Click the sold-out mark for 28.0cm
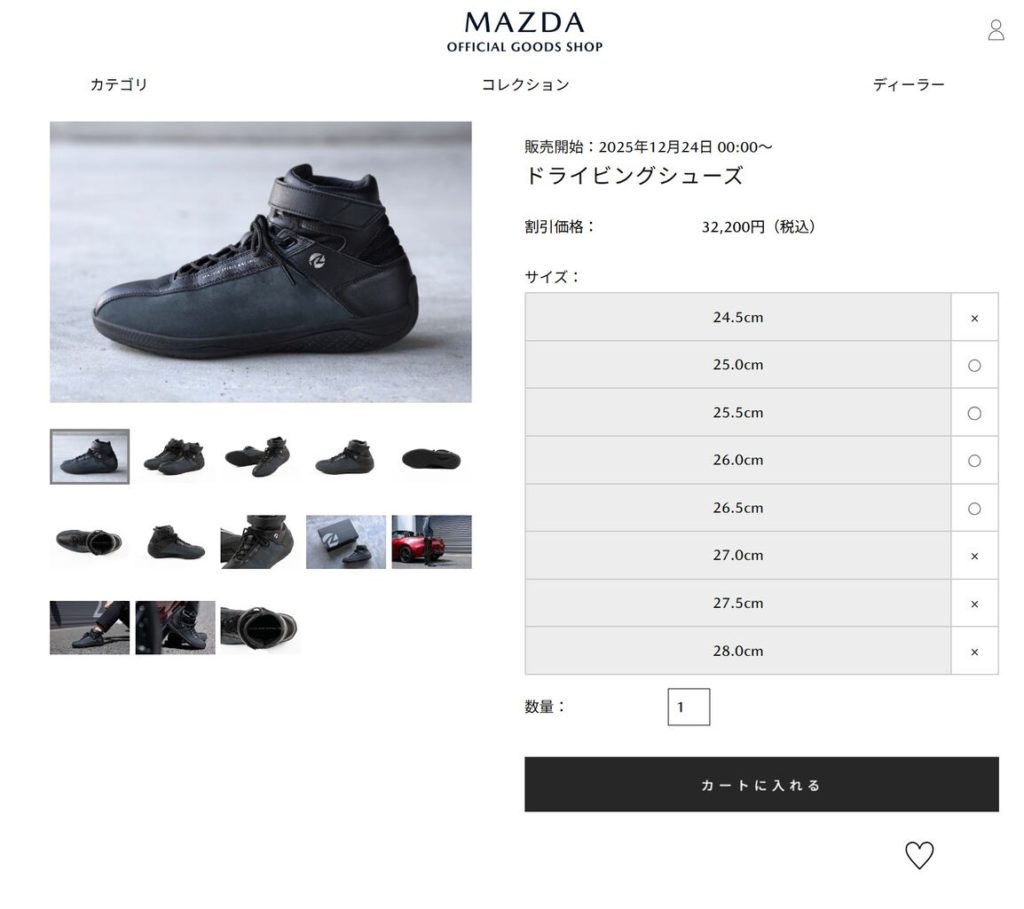 [974, 651]
